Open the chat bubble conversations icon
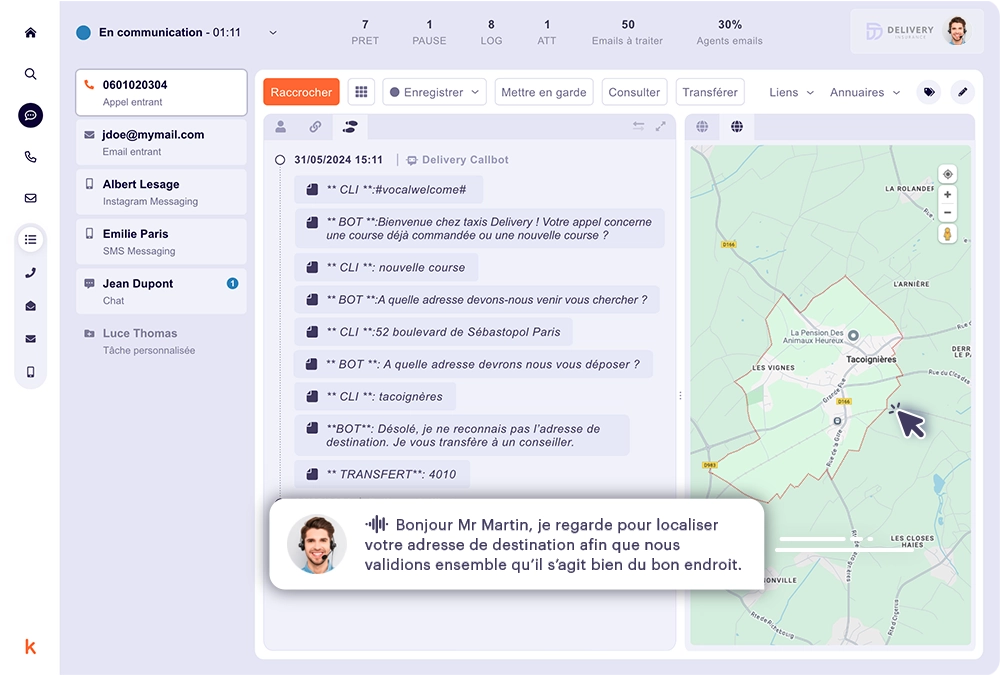This screenshot has height=676, width=1000. pos(30,115)
